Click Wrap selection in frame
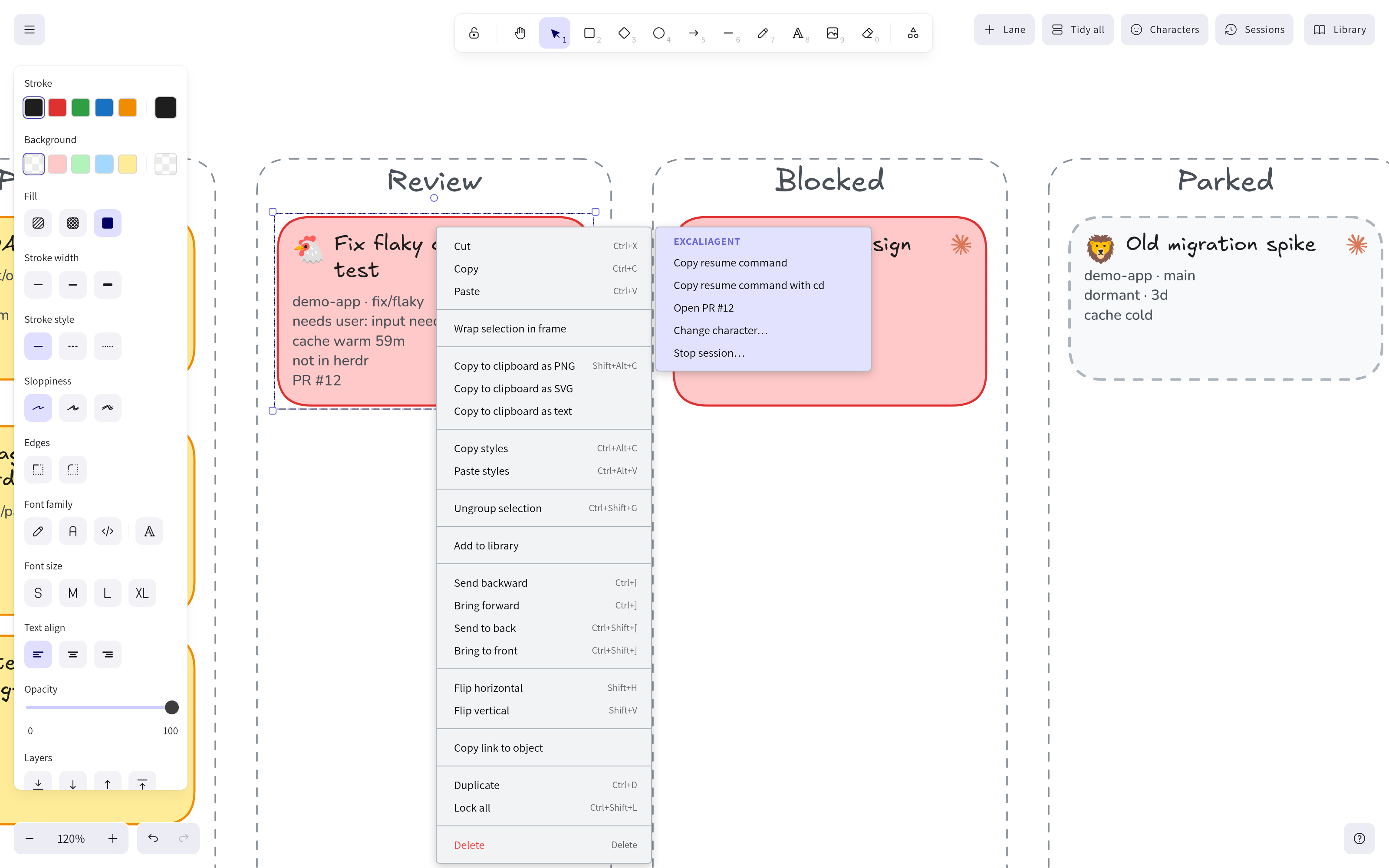1389x868 pixels. point(544,329)
